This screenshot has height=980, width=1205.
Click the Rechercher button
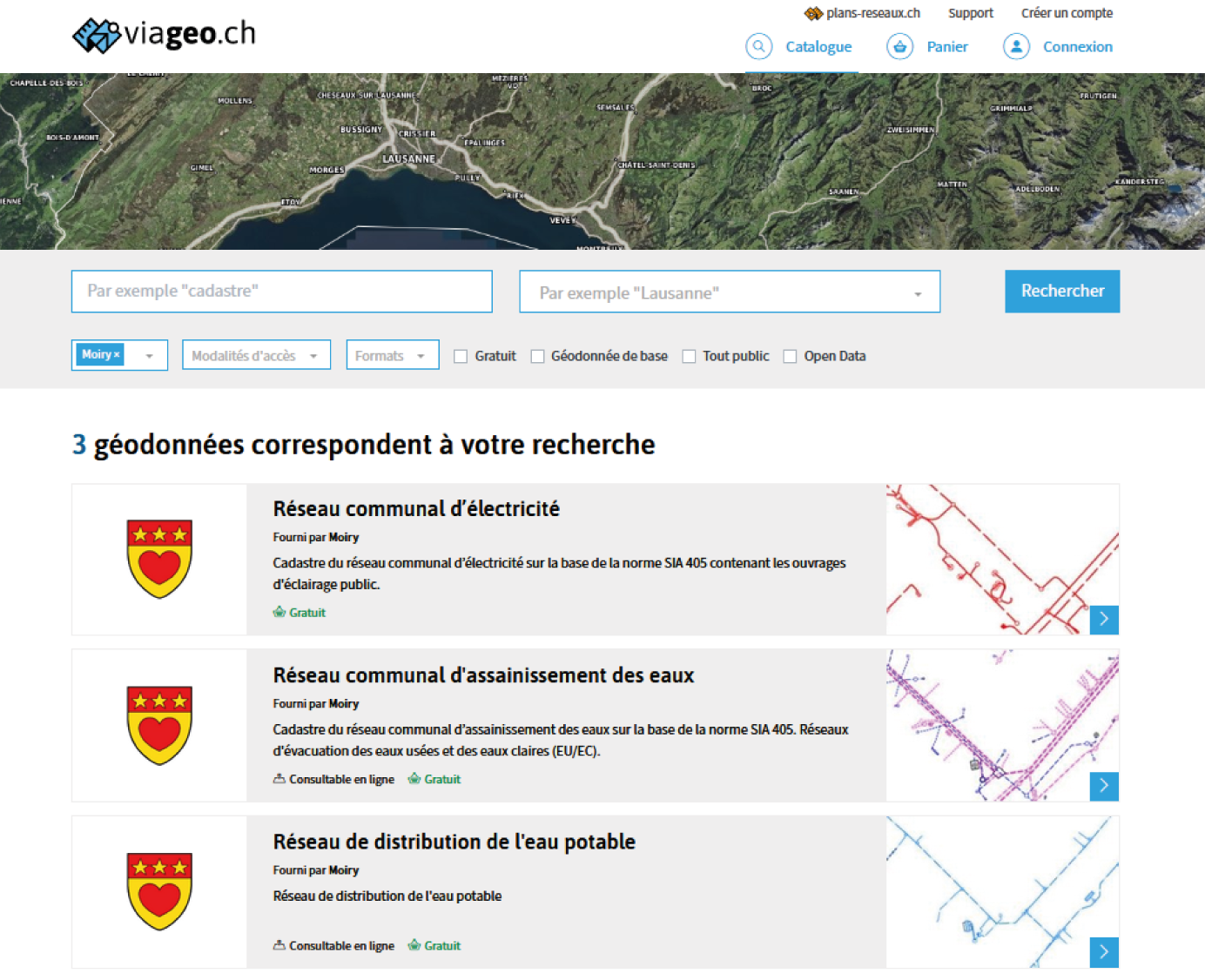1062,291
